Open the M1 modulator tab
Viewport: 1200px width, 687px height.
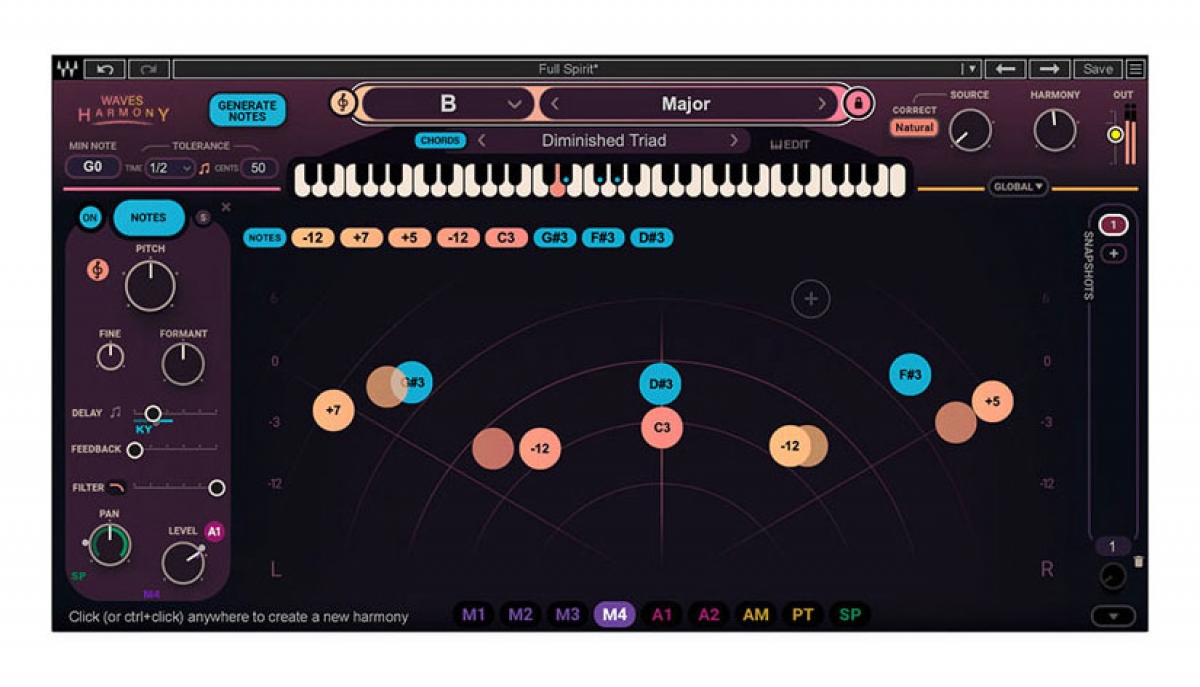pos(474,615)
